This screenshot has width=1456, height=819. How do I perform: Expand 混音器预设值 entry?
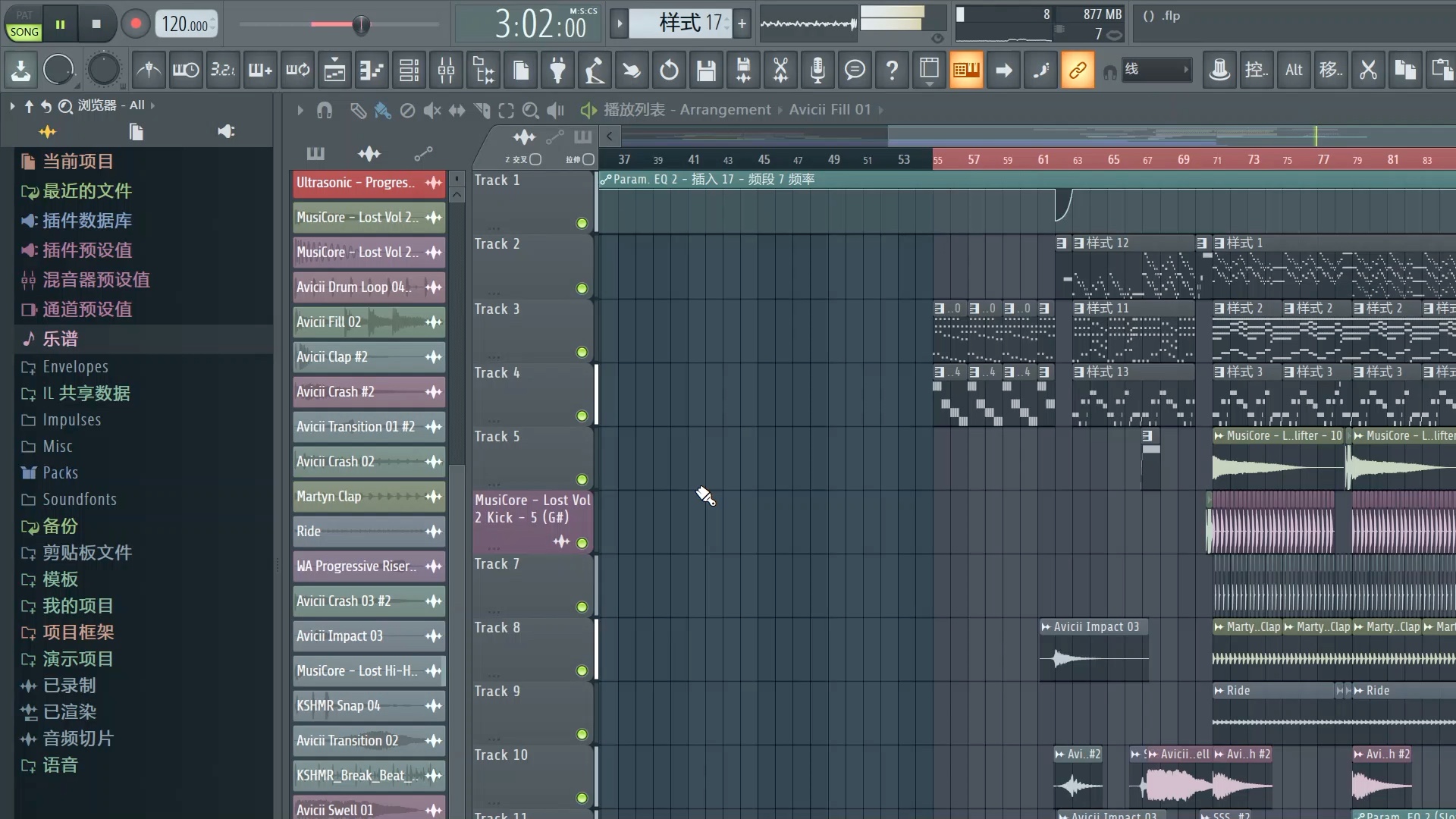pos(96,280)
